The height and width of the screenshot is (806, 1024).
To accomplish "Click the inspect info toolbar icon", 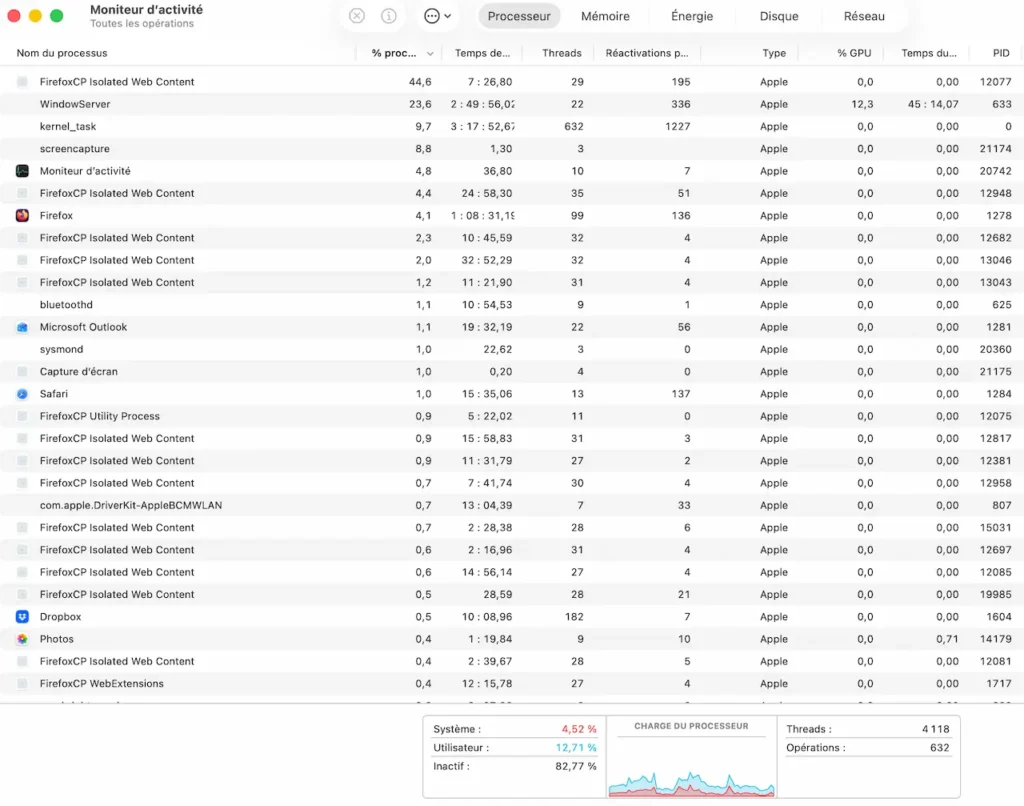I will pyautogui.click(x=388, y=15).
